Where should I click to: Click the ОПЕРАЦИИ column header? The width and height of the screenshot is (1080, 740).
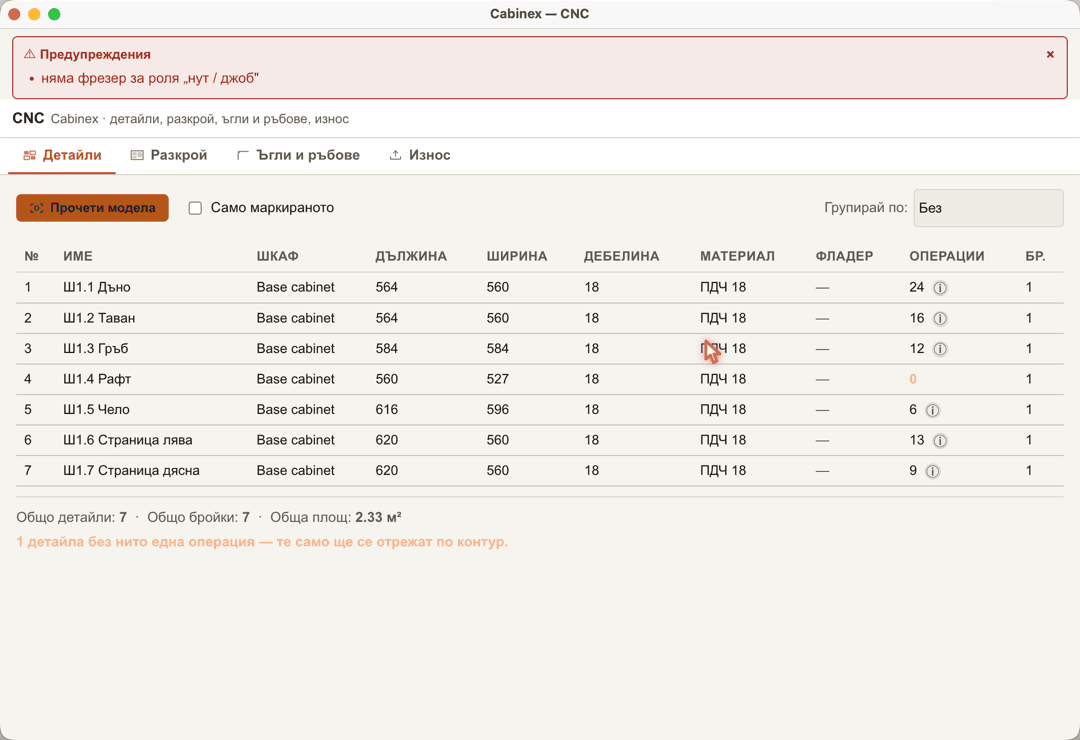click(x=947, y=256)
